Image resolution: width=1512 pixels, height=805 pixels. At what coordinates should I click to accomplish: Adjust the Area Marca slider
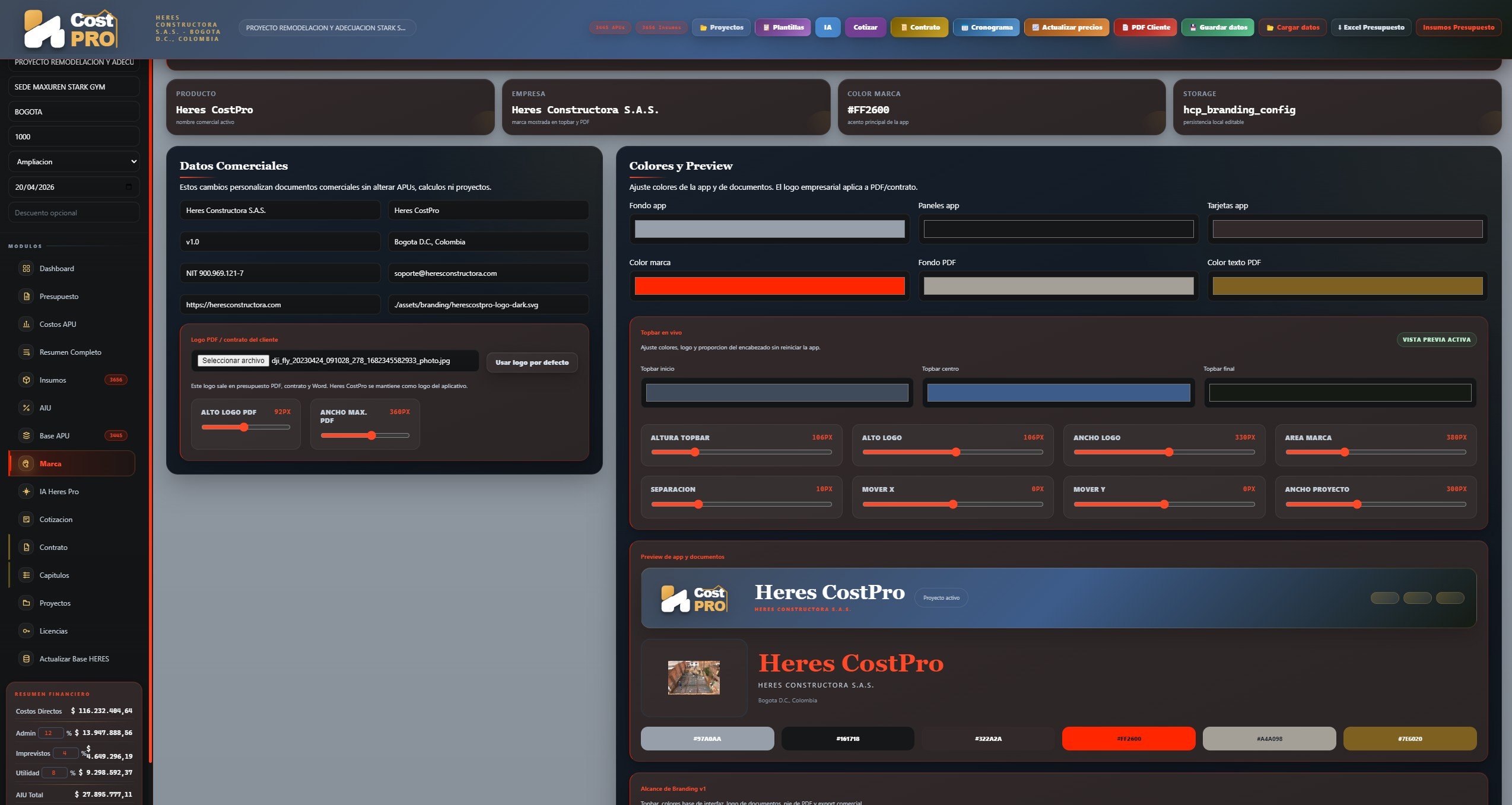pyautogui.click(x=1376, y=452)
